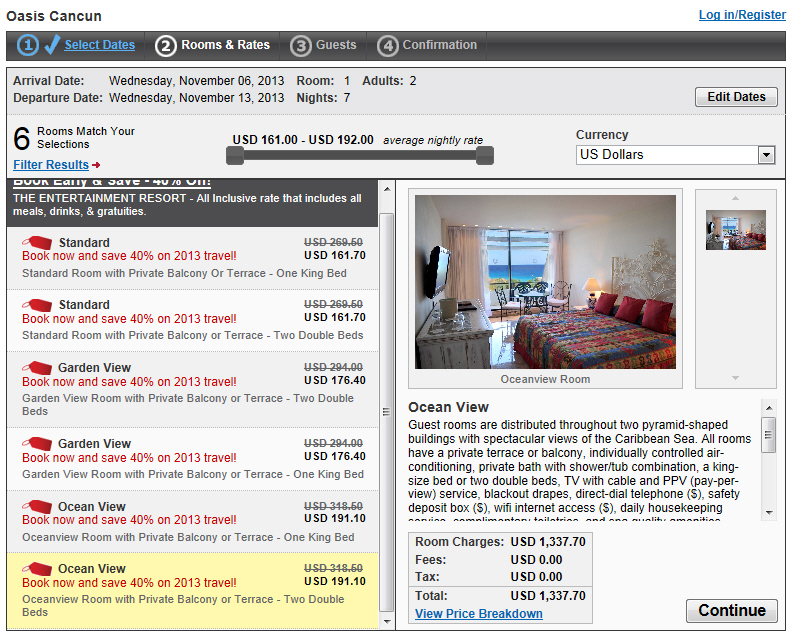Click the USD 161.70 price of Standard King
This screenshot has width=802, height=639.
(x=335, y=255)
